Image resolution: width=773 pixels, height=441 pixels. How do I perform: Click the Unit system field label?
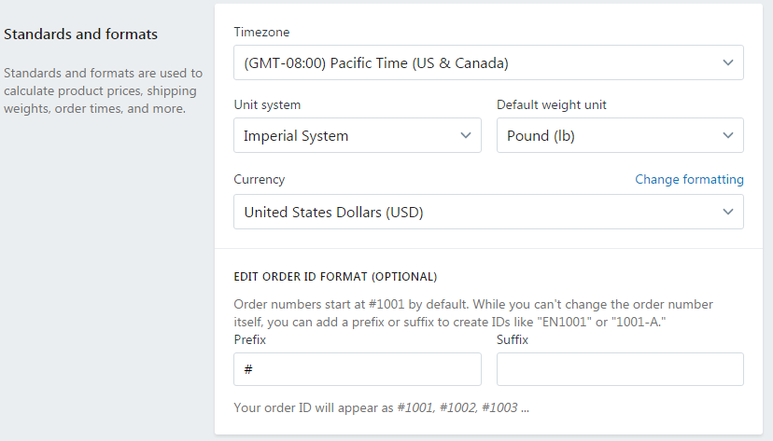[267, 105]
